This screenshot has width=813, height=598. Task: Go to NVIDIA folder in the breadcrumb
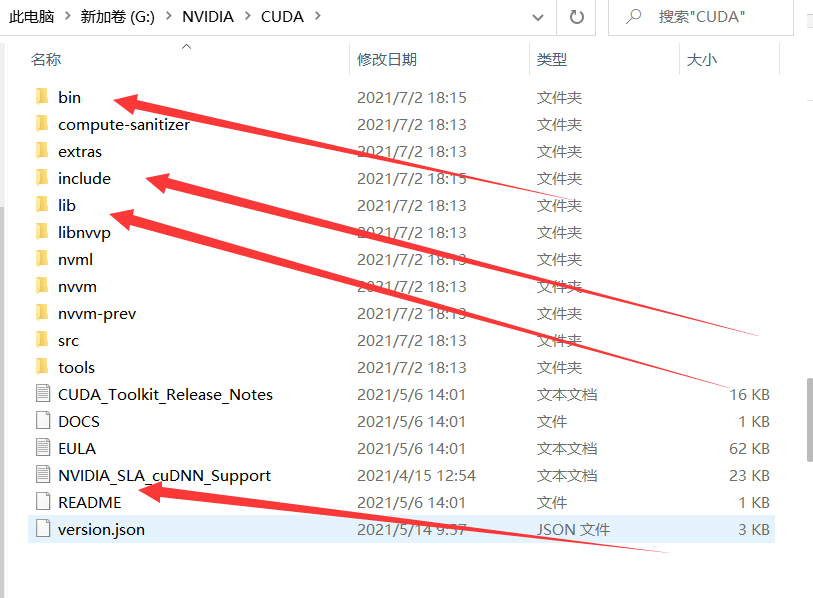point(208,17)
